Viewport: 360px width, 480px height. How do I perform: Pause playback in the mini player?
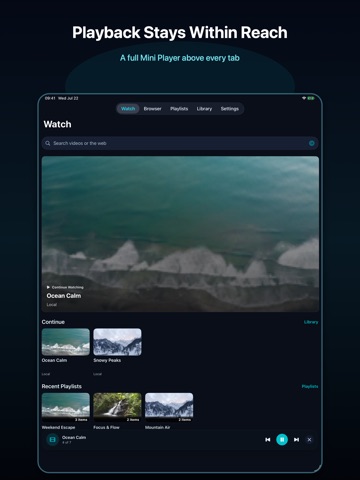pos(282,440)
